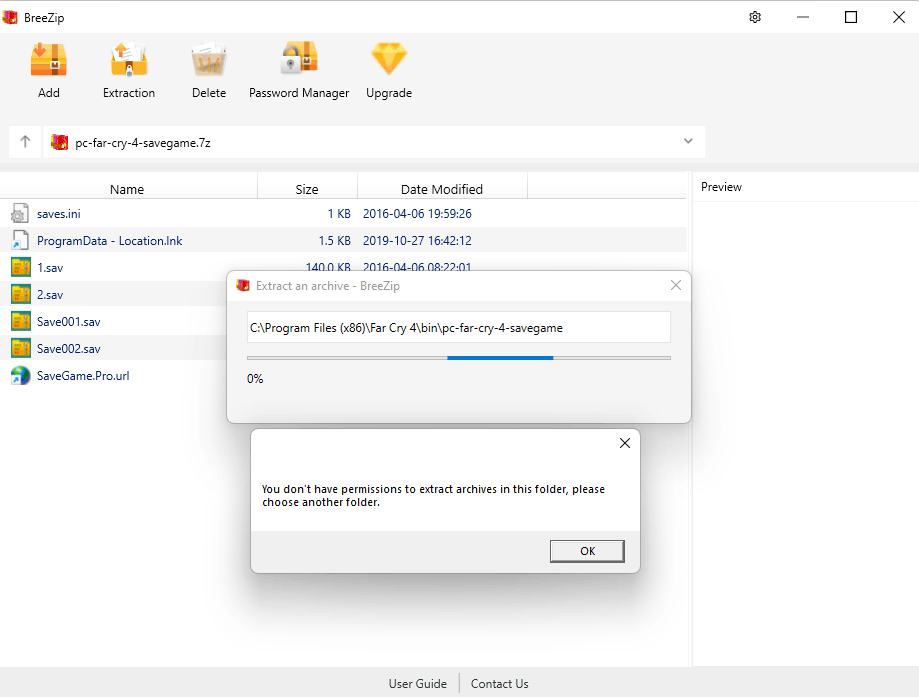The width and height of the screenshot is (919, 697).
Task: Select the 1.sav file name
Action: point(50,267)
